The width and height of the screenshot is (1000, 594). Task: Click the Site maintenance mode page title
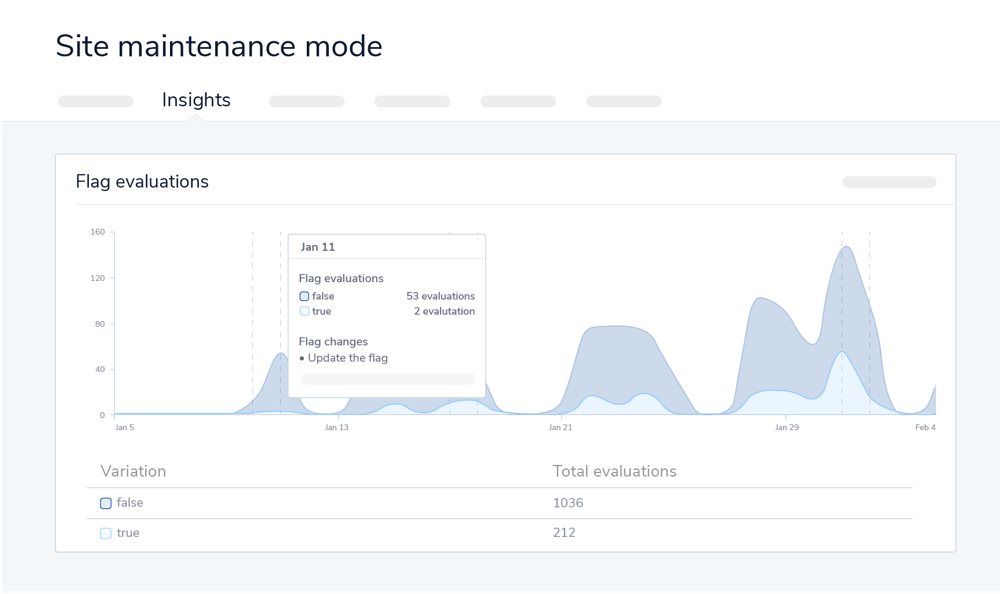tap(219, 46)
